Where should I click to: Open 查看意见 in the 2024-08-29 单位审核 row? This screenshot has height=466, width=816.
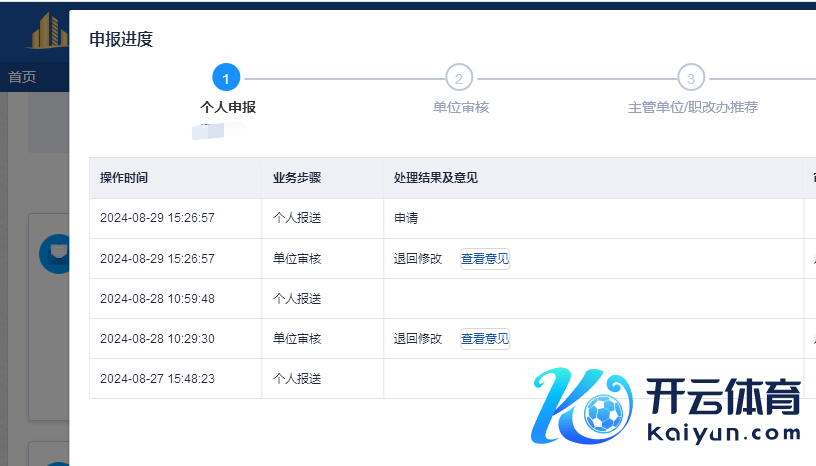485,259
